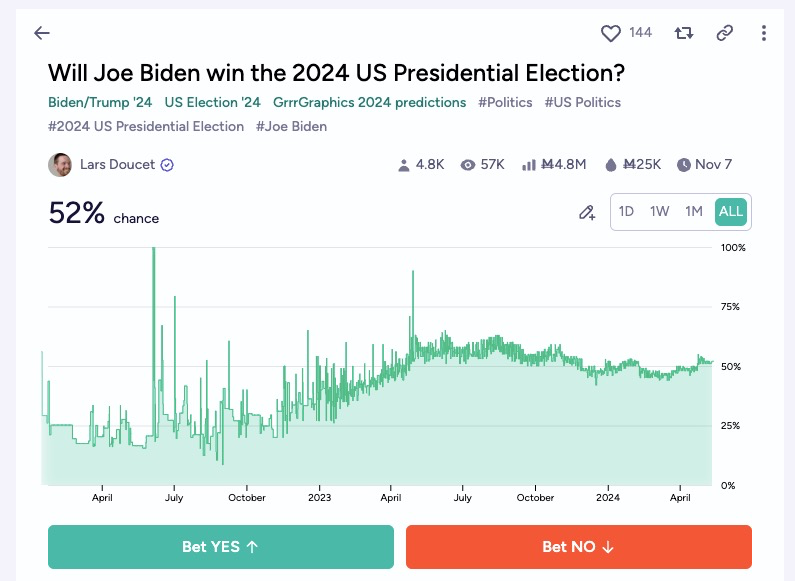Click the water drop liquidity icon
The width and height of the screenshot is (795, 581).
611,165
